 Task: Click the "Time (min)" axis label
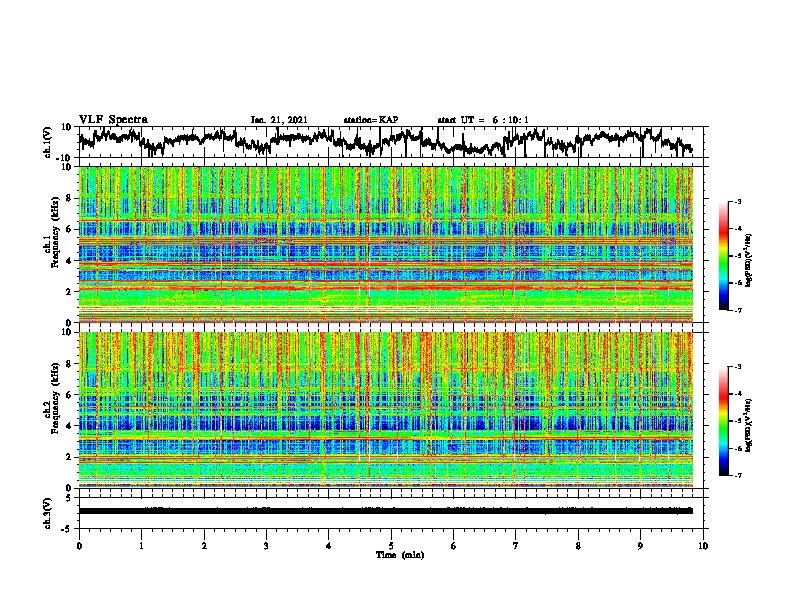pyautogui.click(x=400, y=555)
